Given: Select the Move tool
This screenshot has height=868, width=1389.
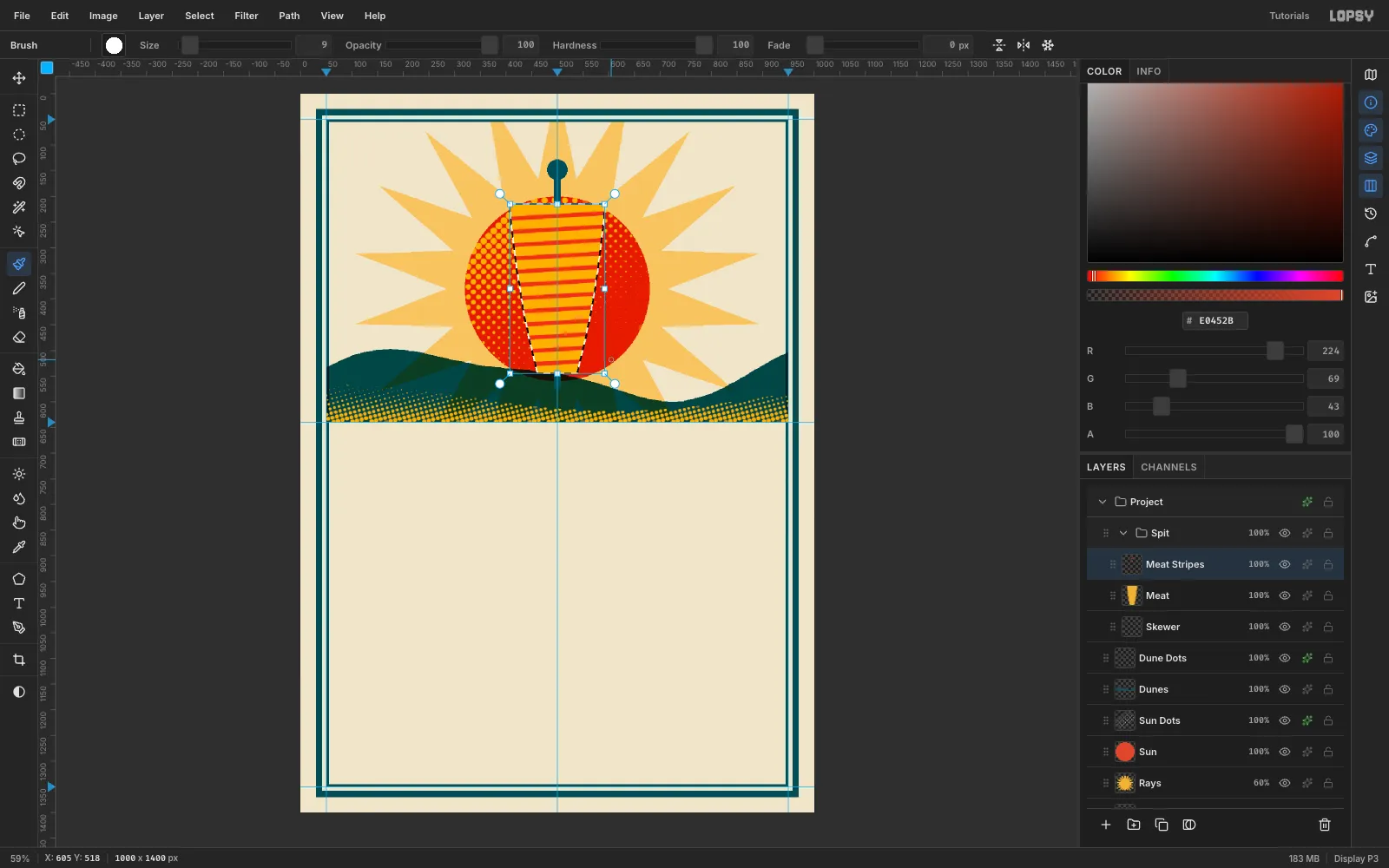Looking at the screenshot, I should pos(19,78).
